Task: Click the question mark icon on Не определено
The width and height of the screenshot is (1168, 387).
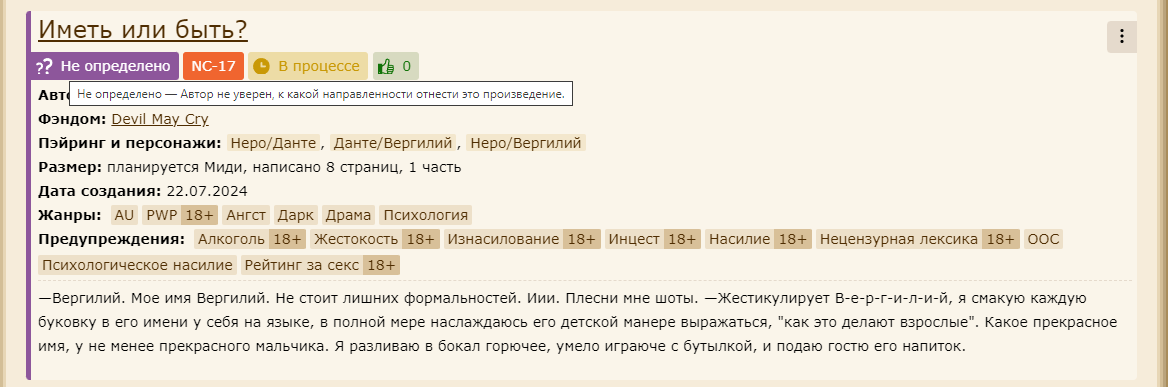Action: coord(45,66)
